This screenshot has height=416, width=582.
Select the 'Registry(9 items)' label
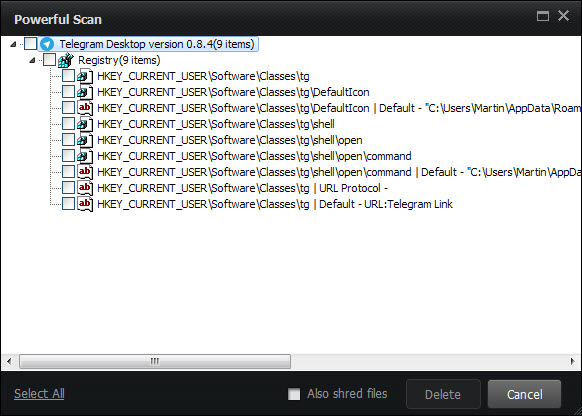119,60
